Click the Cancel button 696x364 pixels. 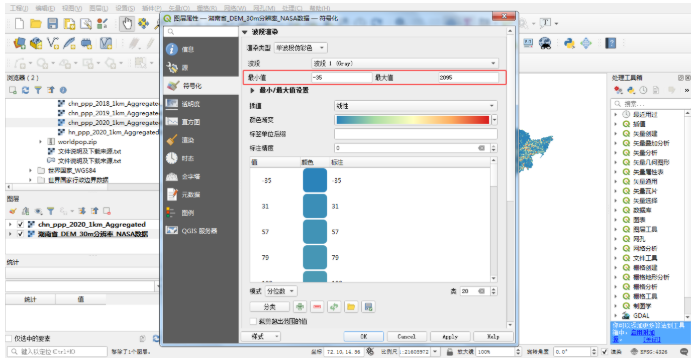[x=407, y=336]
